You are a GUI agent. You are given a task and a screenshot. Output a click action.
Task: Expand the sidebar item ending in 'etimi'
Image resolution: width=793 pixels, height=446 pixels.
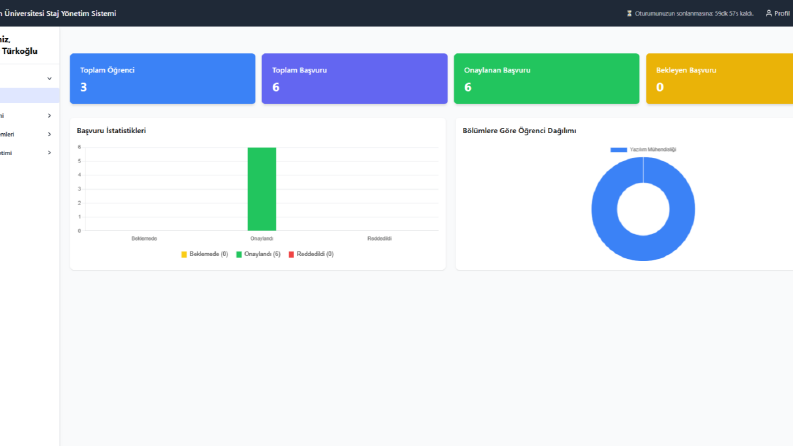49,153
